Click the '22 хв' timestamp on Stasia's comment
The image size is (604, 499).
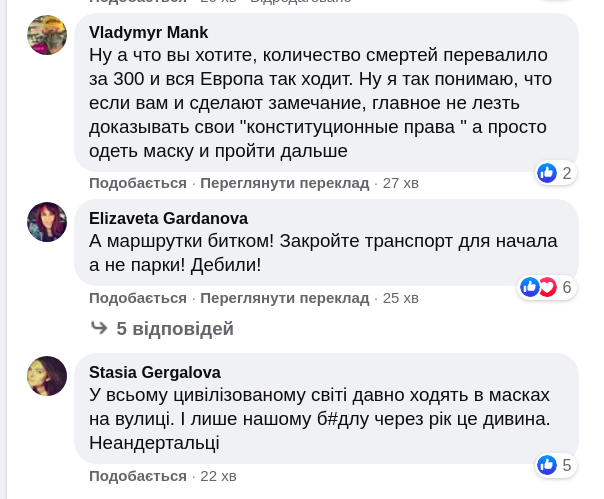tap(218, 475)
